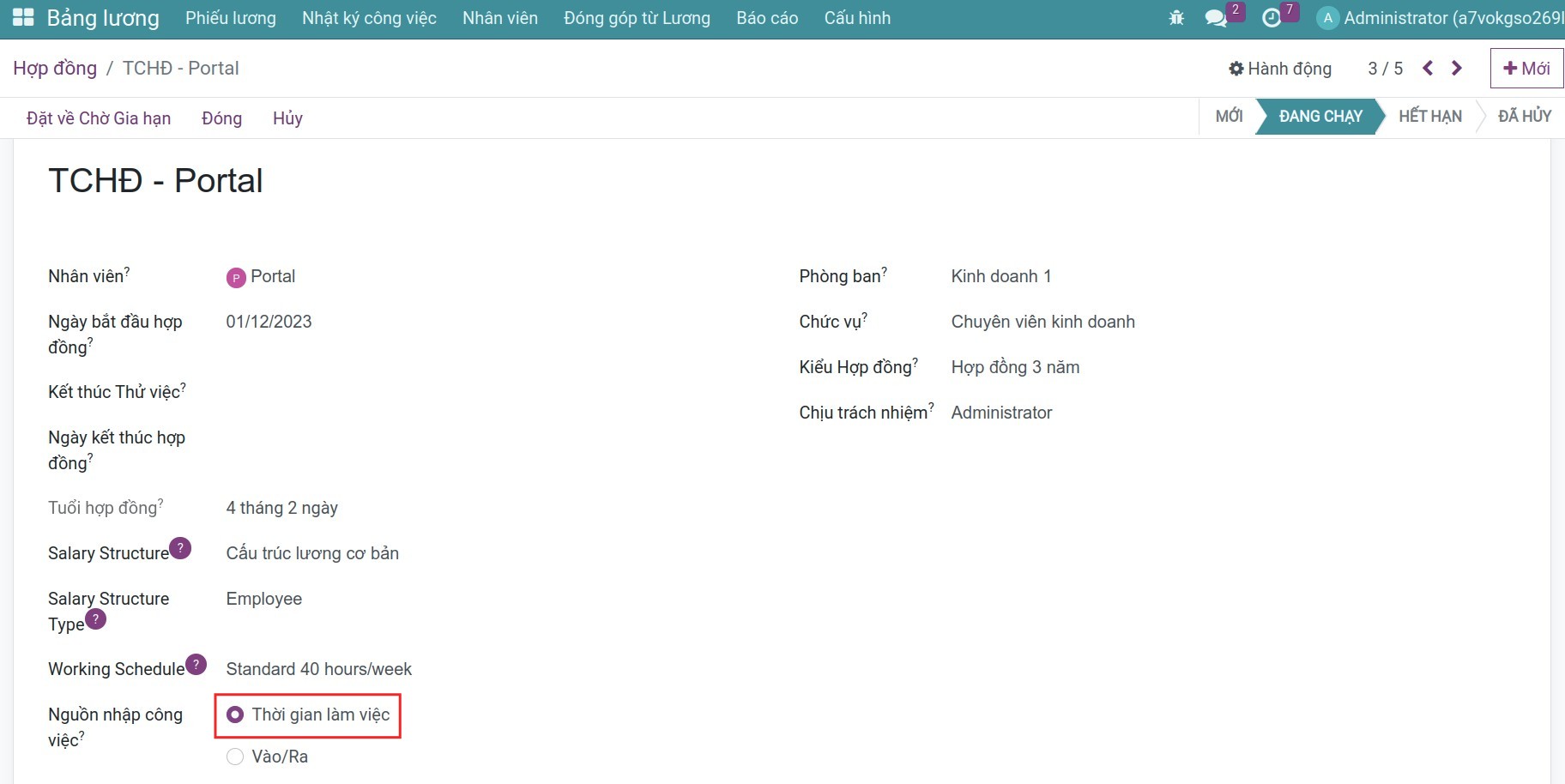The image size is (1565, 784).
Task: Click the TCHĐ - Portal contract title
Action: pos(155,181)
